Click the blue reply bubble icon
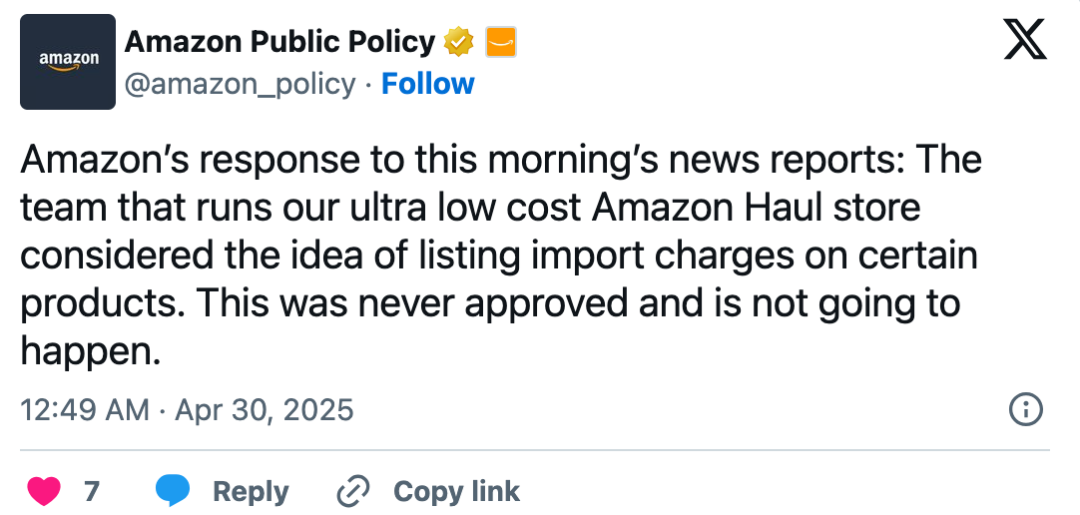1080x515 pixels. [172, 491]
